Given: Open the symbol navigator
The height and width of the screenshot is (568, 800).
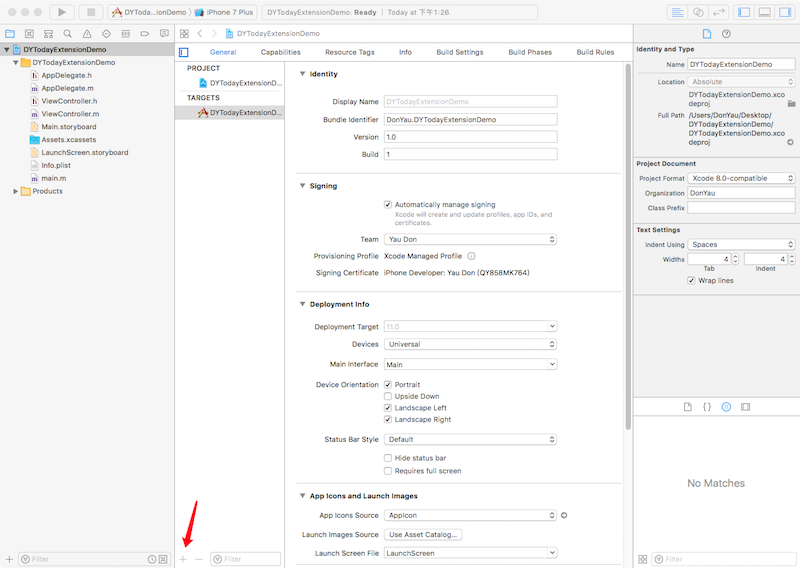Looking at the screenshot, I should 48,34.
